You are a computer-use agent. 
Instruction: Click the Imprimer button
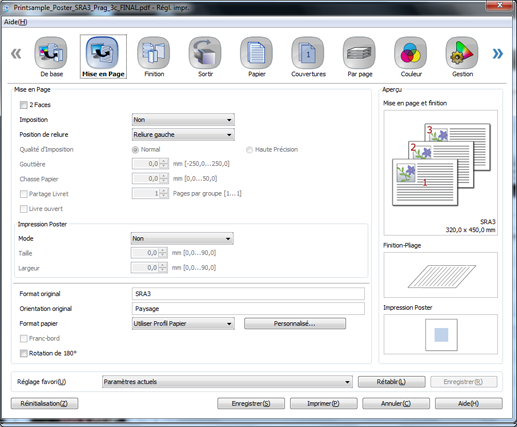pyautogui.click(x=323, y=403)
